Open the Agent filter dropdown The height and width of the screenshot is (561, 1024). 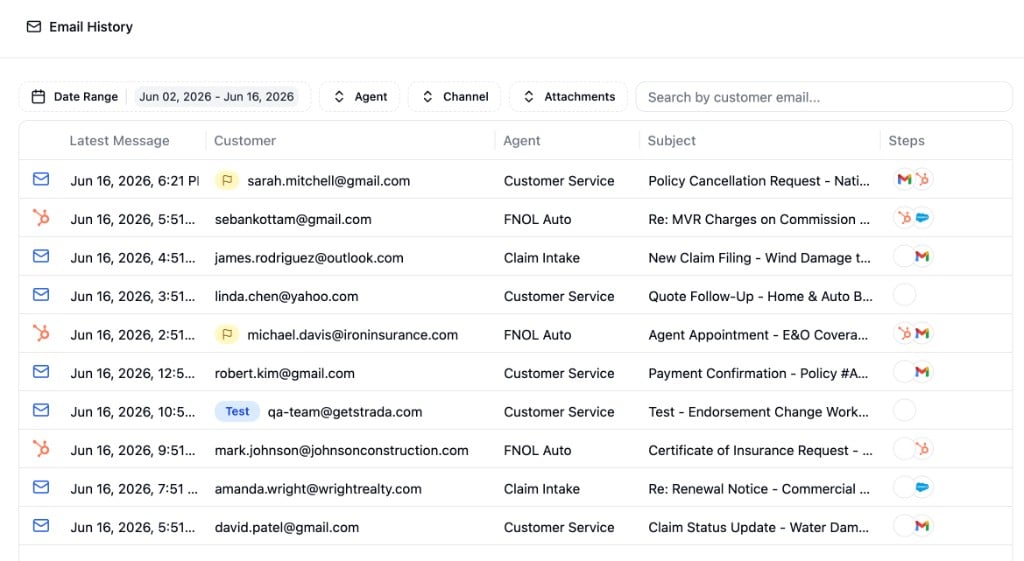click(x=360, y=97)
